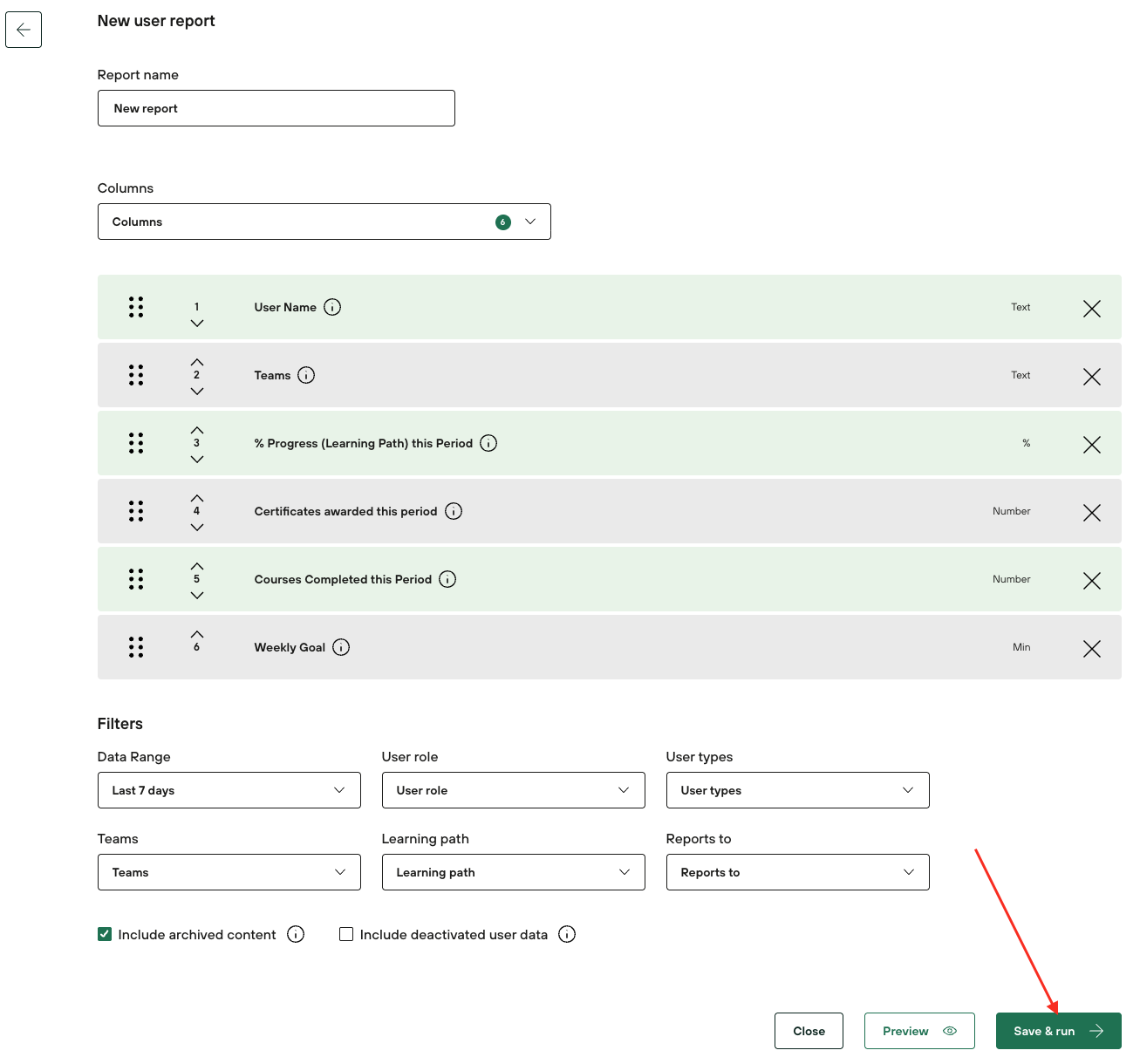1140x1064 pixels.
Task: Enable Include deactivated user data
Action: (x=346, y=934)
